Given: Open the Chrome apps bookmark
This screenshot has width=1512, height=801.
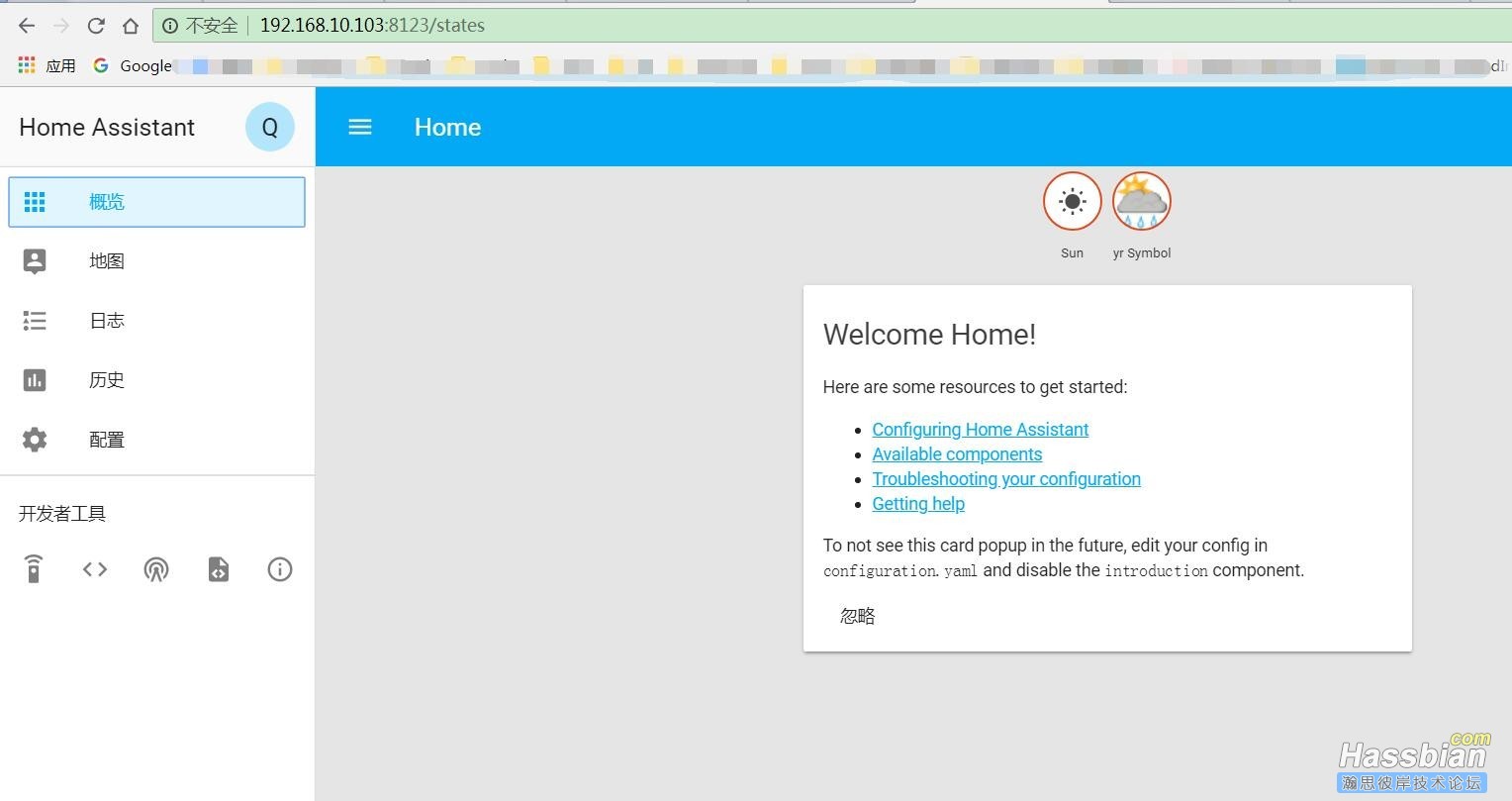Looking at the screenshot, I should [x=47, y=65].
